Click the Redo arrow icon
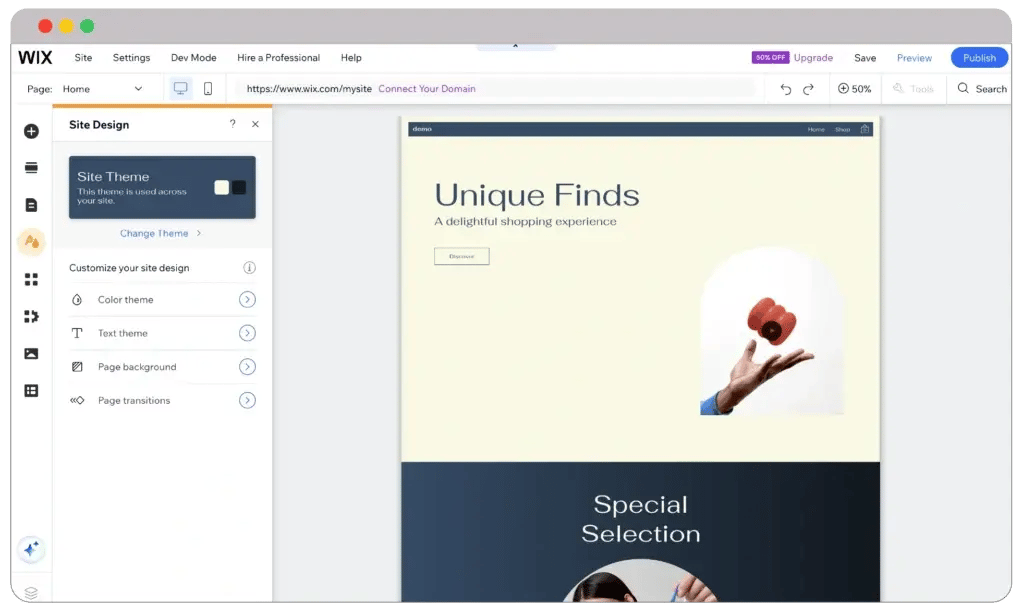Image resolution: width=1024 pixels, height=615 pixels. [808, 89]
